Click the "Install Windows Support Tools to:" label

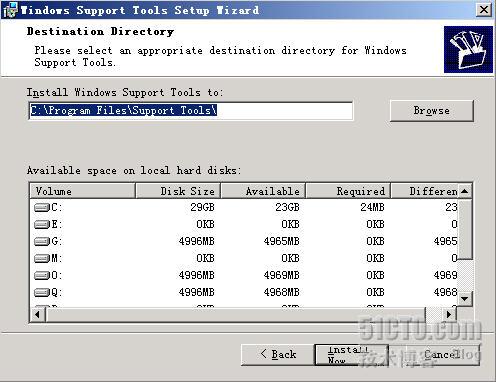pyautogui.click(x=125, y=92)
